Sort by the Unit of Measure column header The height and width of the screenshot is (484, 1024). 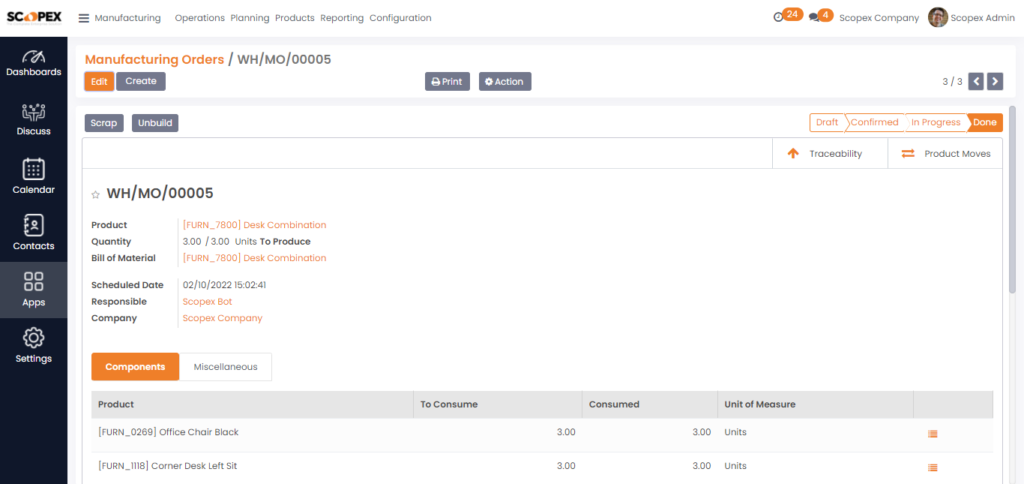(x=815, y=405)
